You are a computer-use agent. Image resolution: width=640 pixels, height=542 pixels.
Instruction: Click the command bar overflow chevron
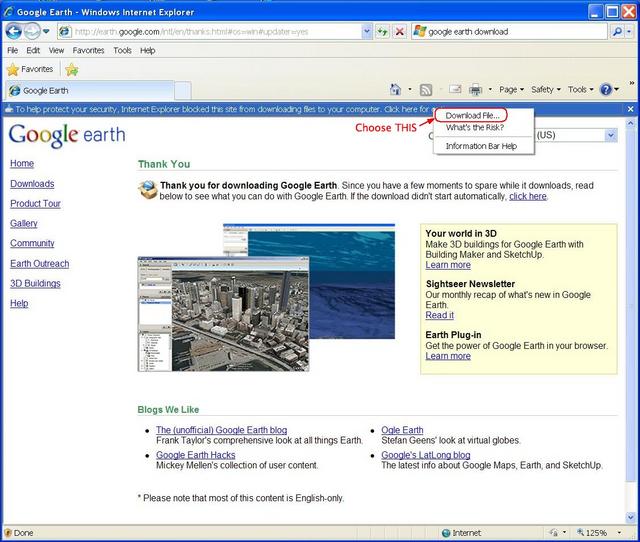(x=631, y=83)
